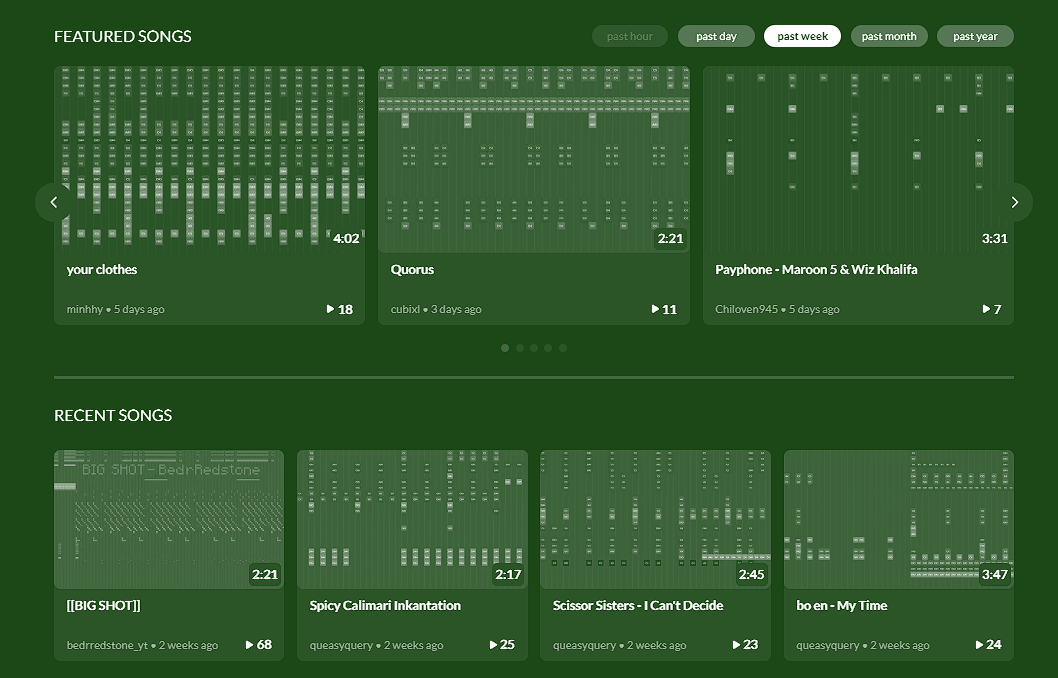Click the play count icon on [[BIG SHOT]]
This screenshot has height=678, width=1058.
pyautogui.click(x=248, y=645)
